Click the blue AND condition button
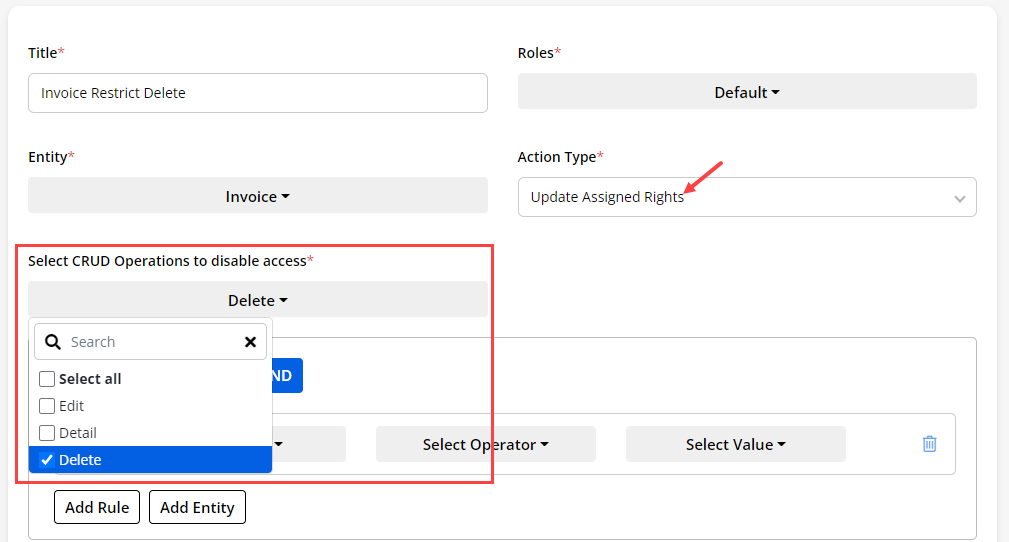This screenshot has height=542, width=1009. (287, 376)
